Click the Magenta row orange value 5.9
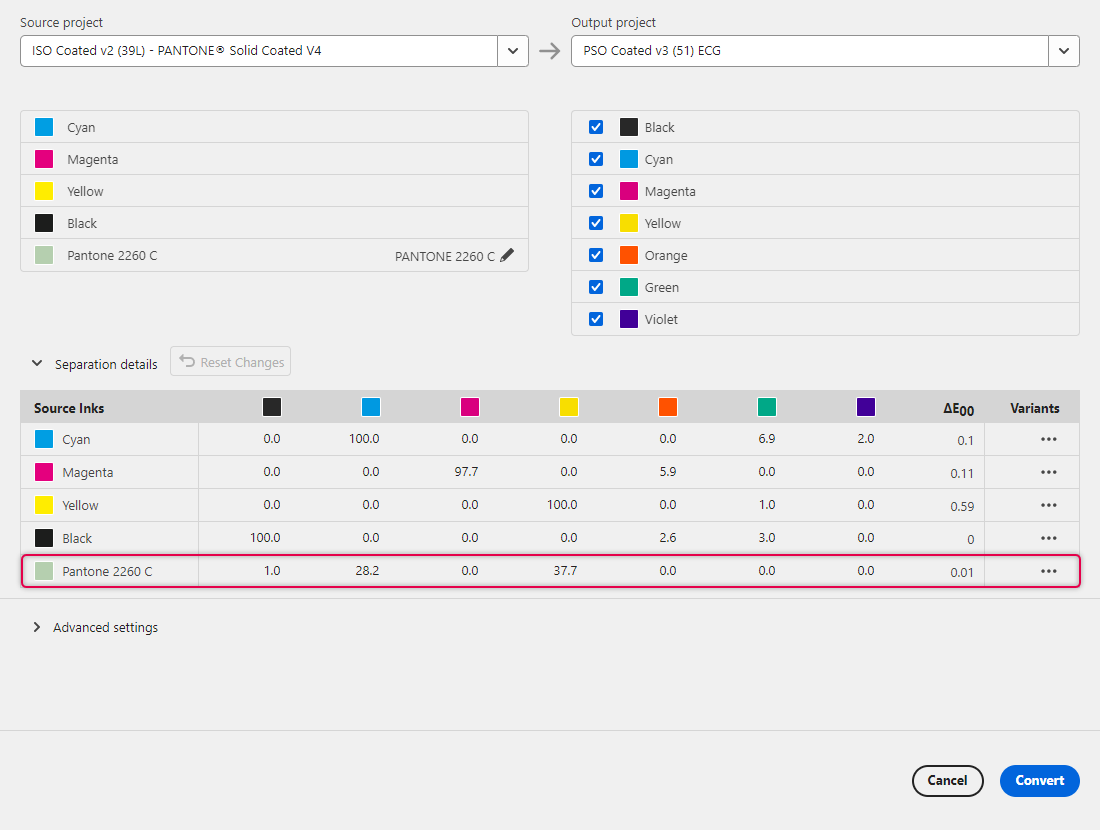This screenshot has width=1100, height=830. (x=668, y=471)
